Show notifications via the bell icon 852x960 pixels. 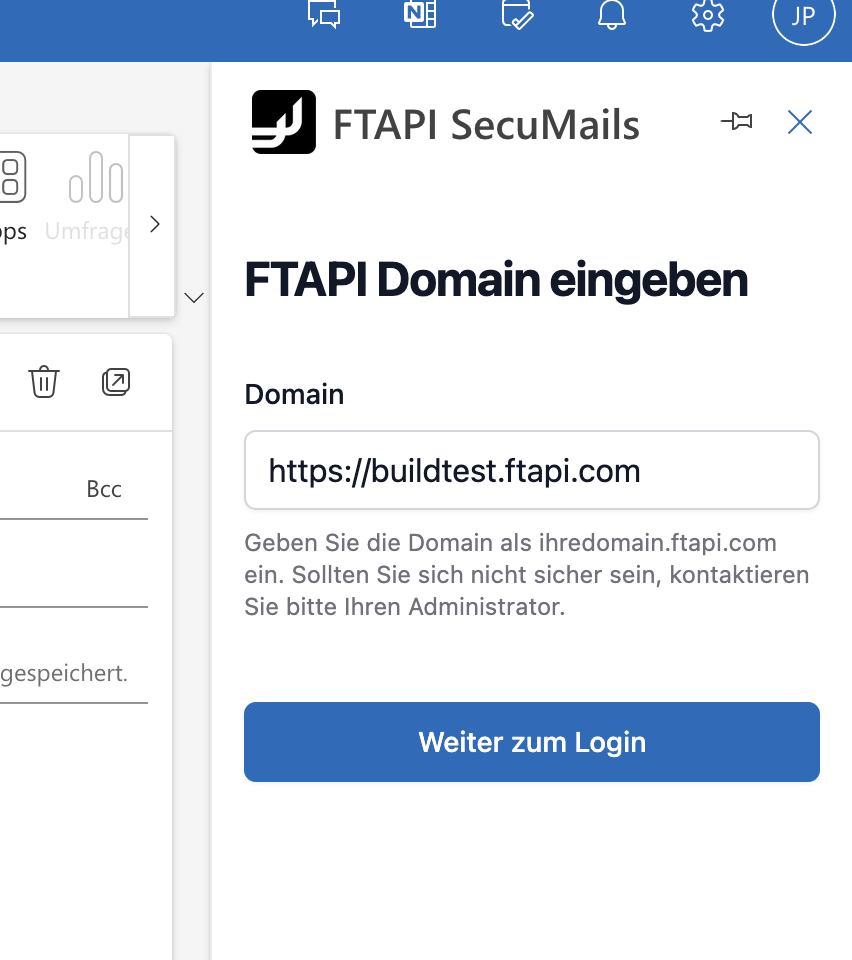click(x=612, y=15)
